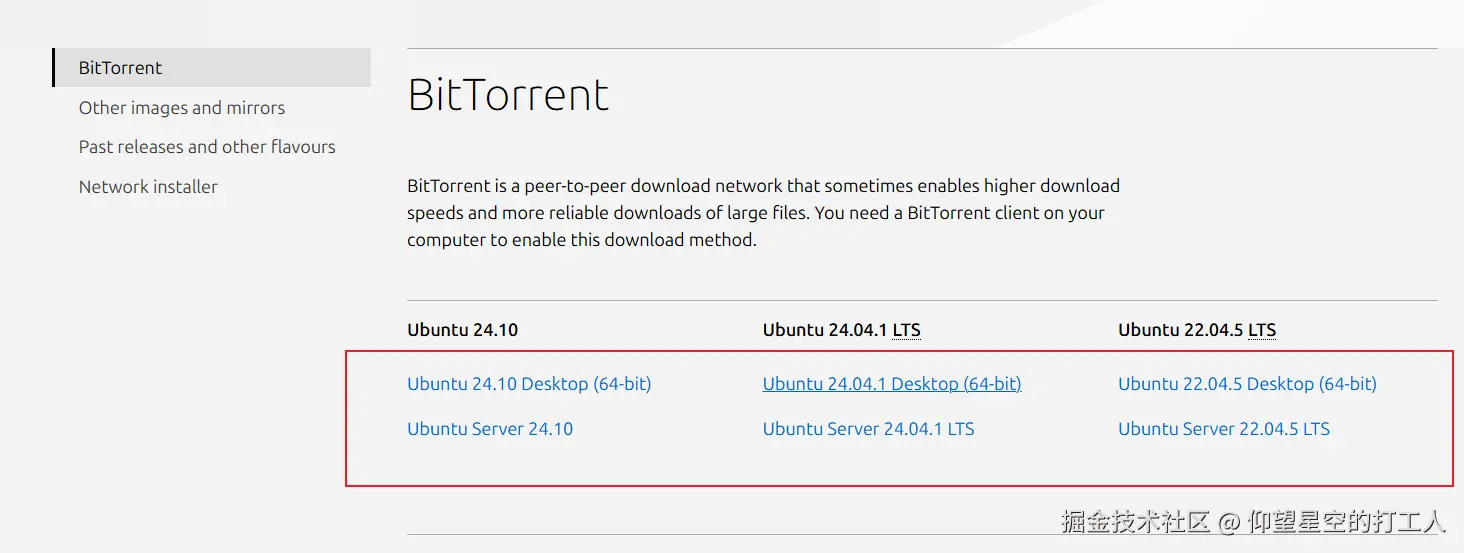Download Ubuntu 24.10 Desktop (64-bit) torrent
This screenshot has height=553, width=1464.
tap(529, 384)
